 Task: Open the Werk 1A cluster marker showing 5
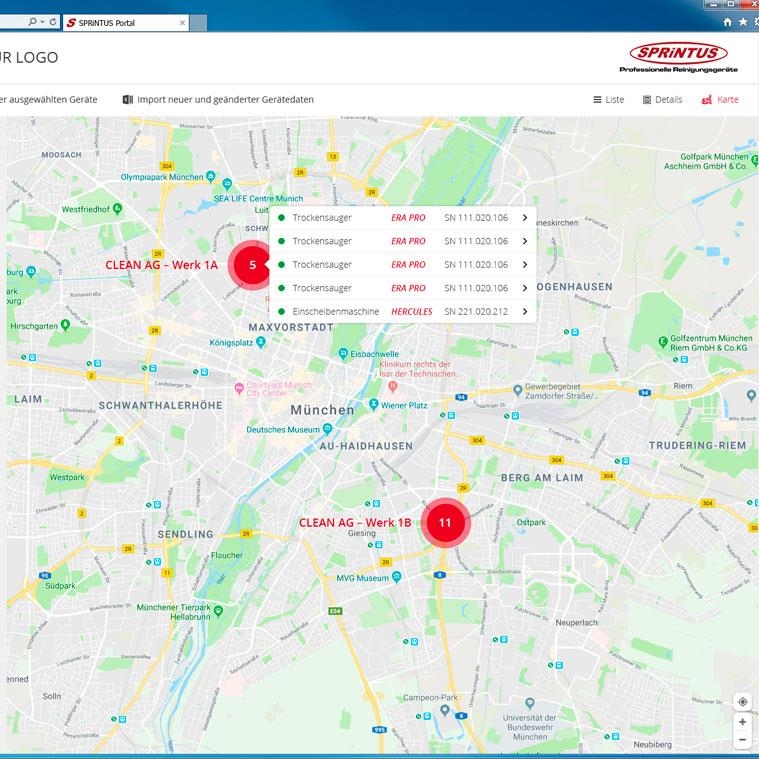pyautogui.click(x=252, y=265)
